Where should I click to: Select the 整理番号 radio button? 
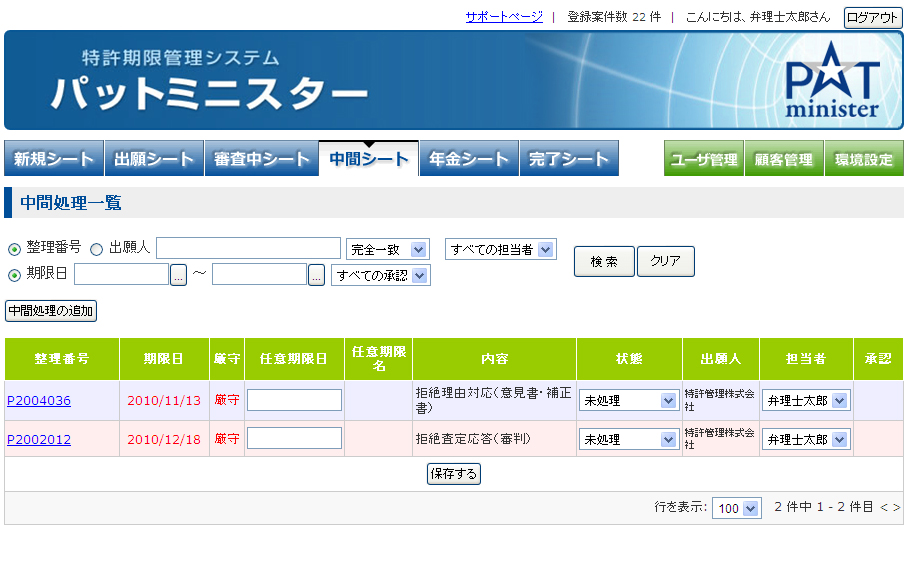[15, 250]
